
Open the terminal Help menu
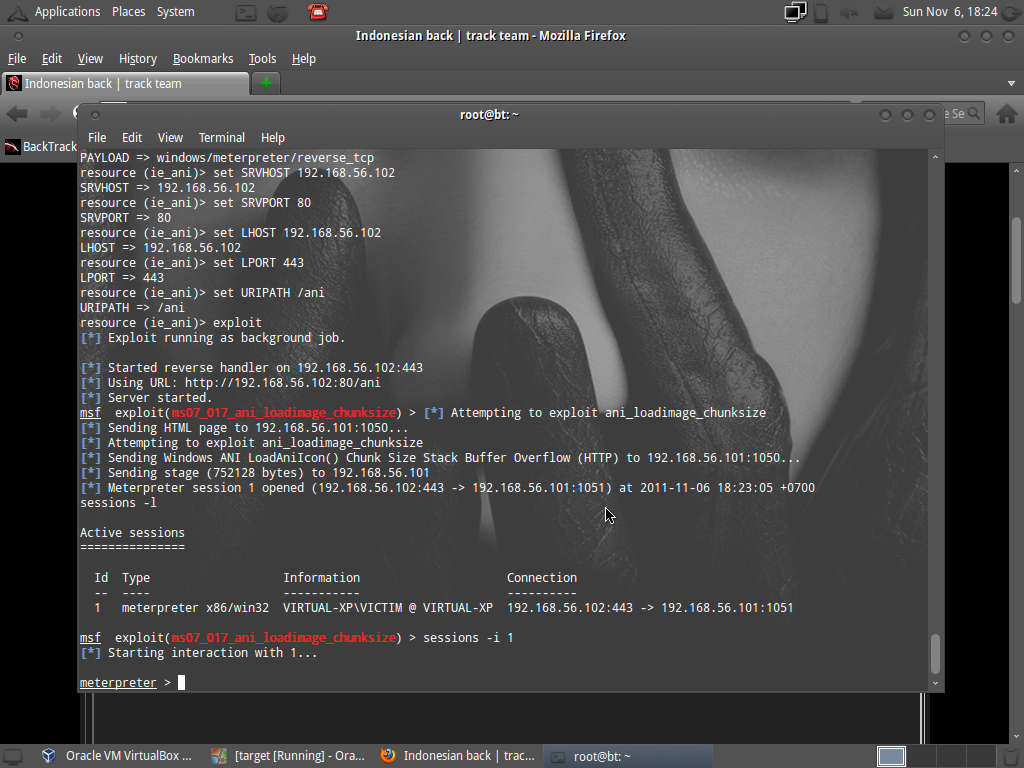coord(273,138)
